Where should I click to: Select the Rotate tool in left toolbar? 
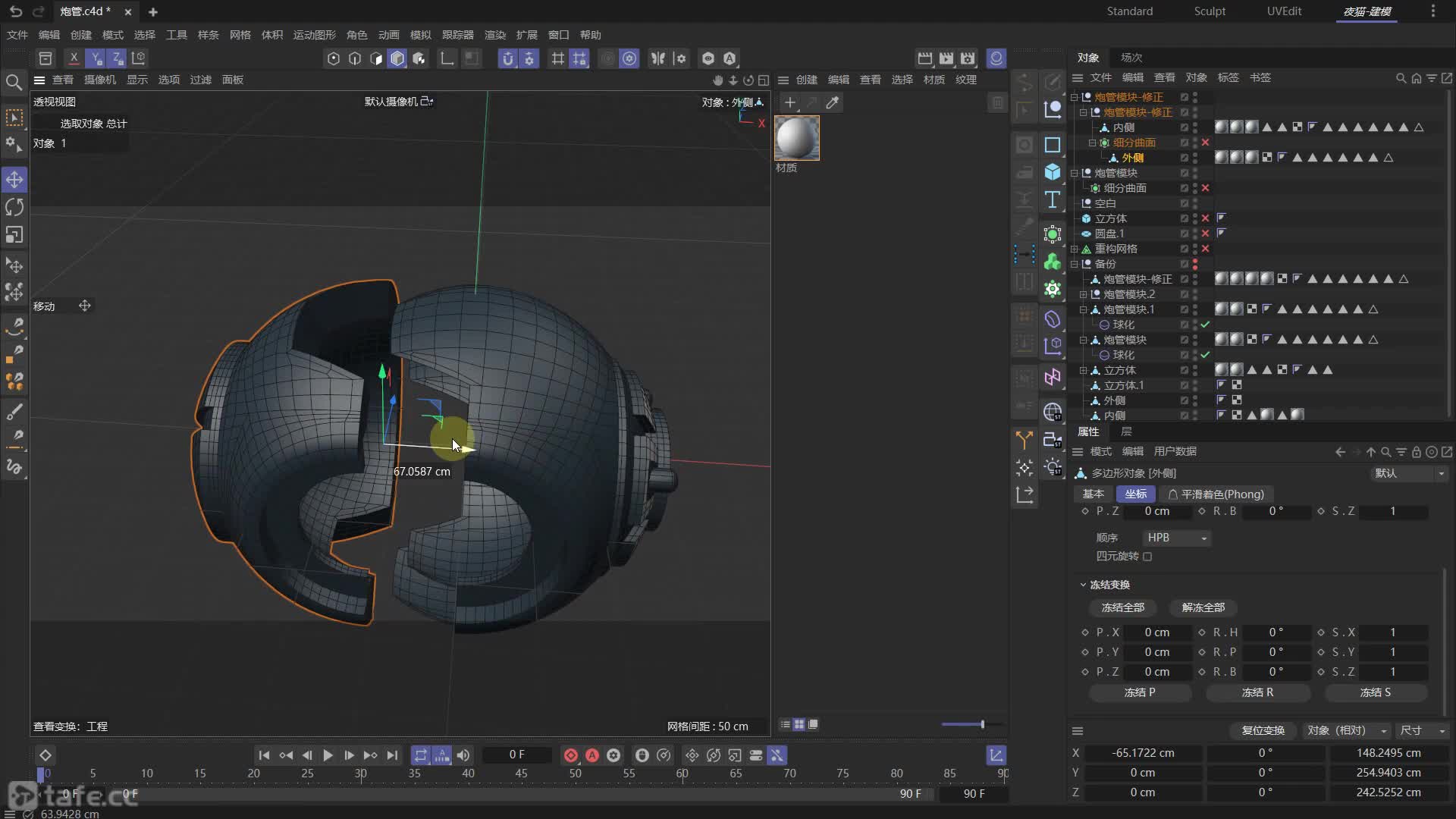(x=14, y=207)
